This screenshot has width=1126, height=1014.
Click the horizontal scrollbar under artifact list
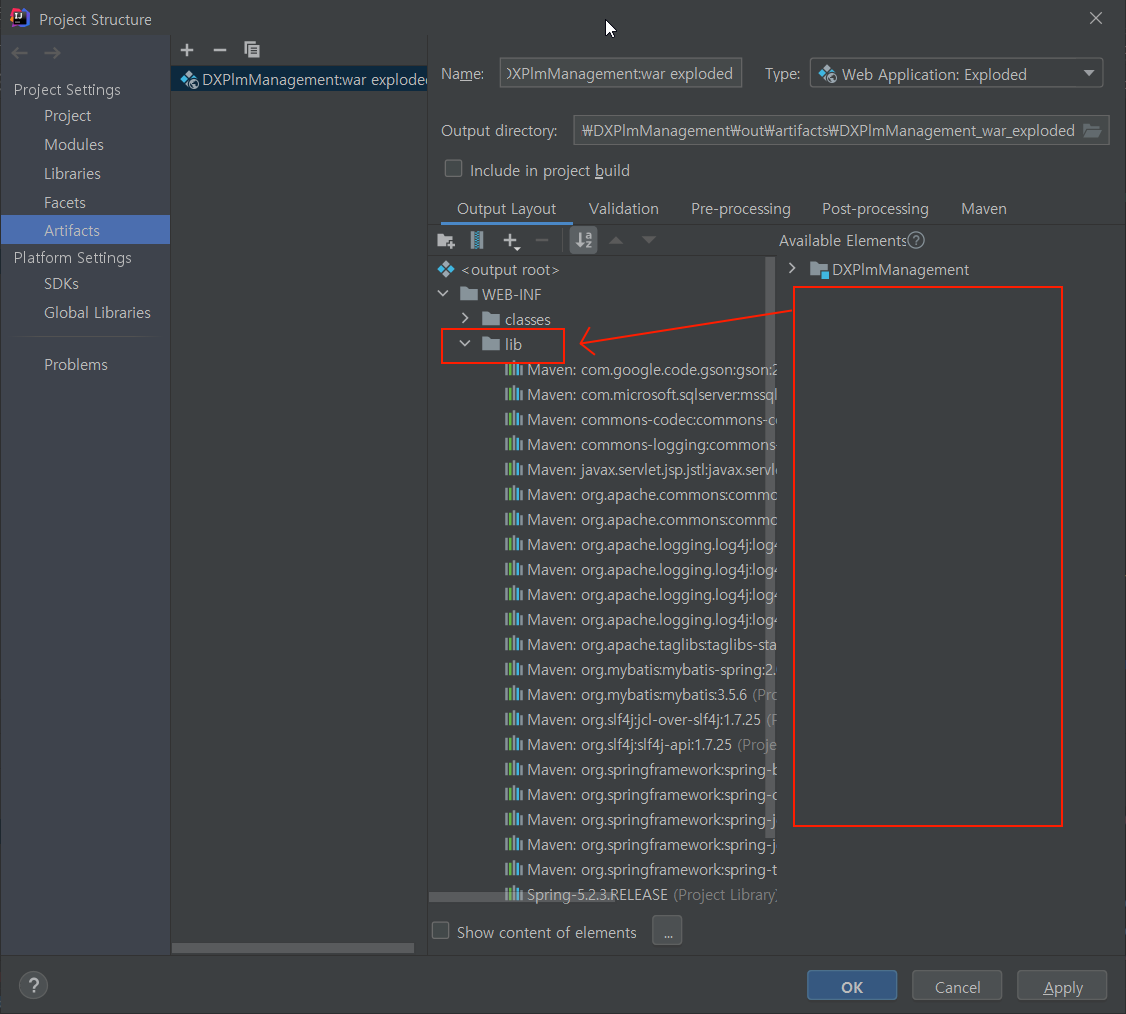(x=293, y=948)
